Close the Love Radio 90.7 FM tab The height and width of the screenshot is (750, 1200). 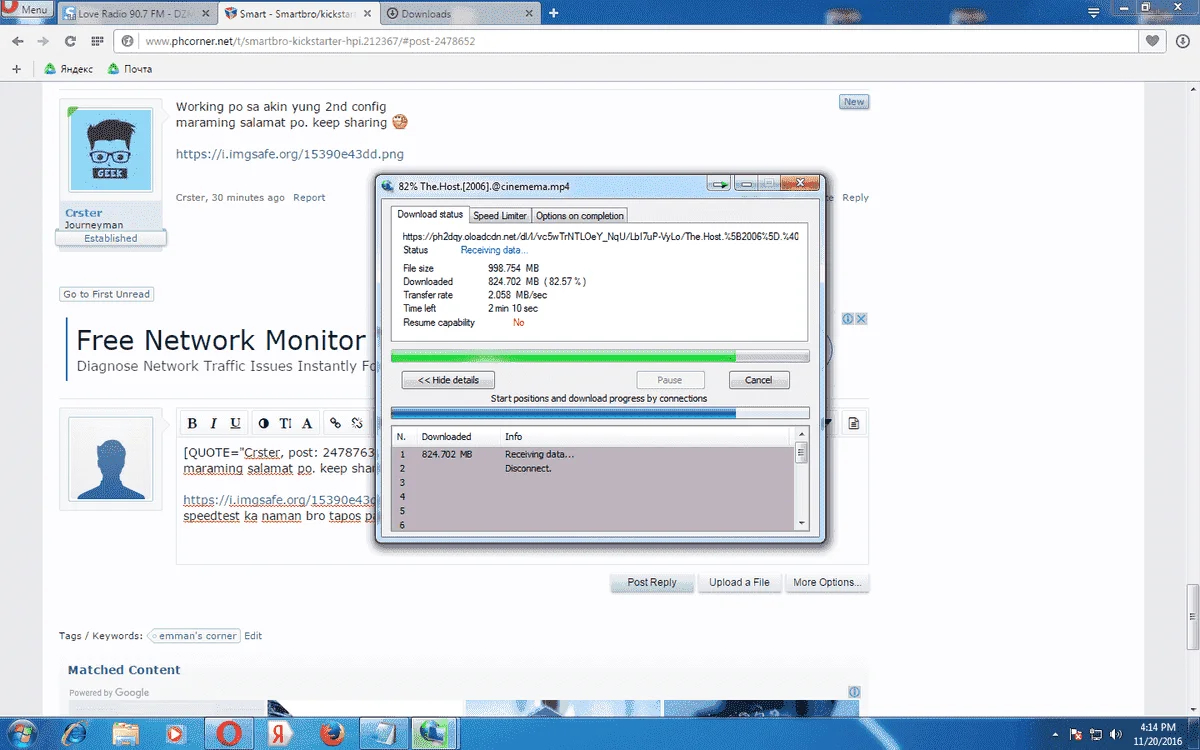click(x=204, y=14)
